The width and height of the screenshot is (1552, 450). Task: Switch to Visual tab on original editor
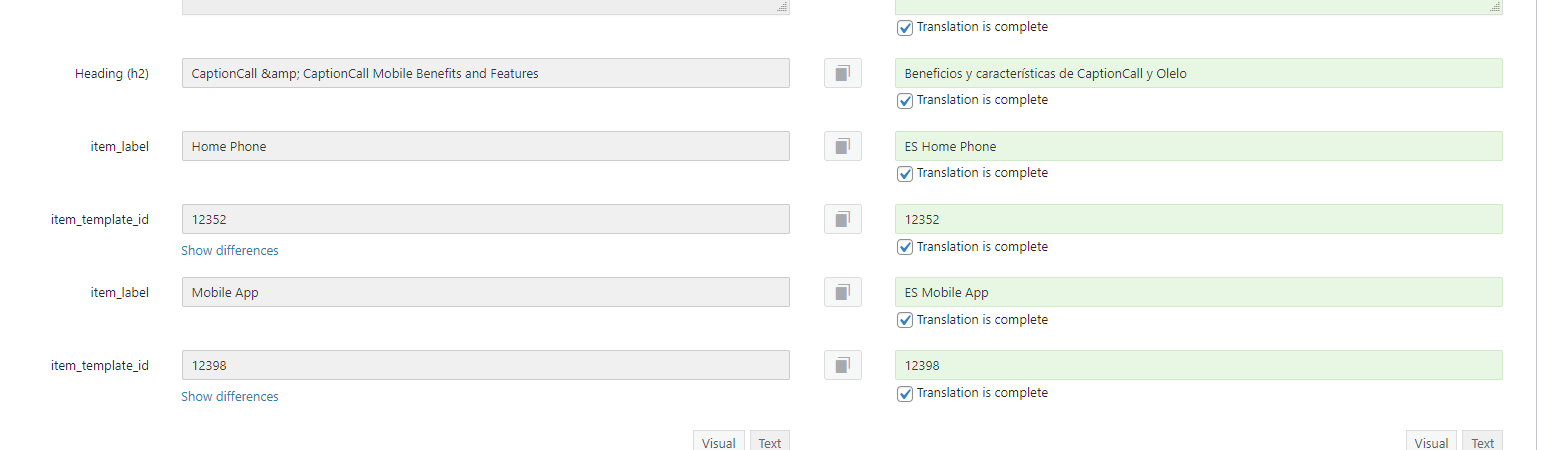pyautogui.click(x=719, y=441)
